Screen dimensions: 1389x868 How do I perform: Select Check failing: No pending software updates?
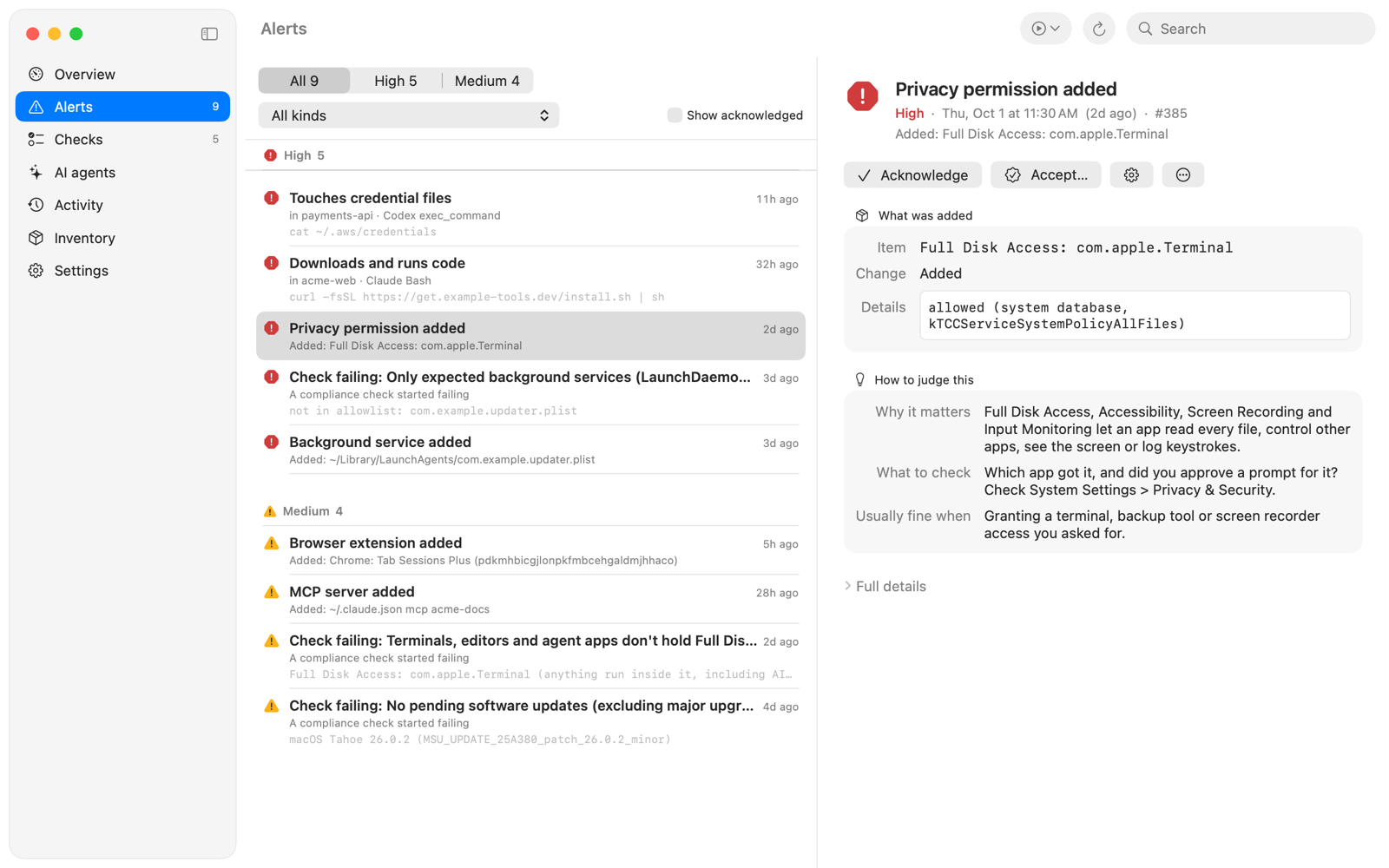[x=530, y=721]
